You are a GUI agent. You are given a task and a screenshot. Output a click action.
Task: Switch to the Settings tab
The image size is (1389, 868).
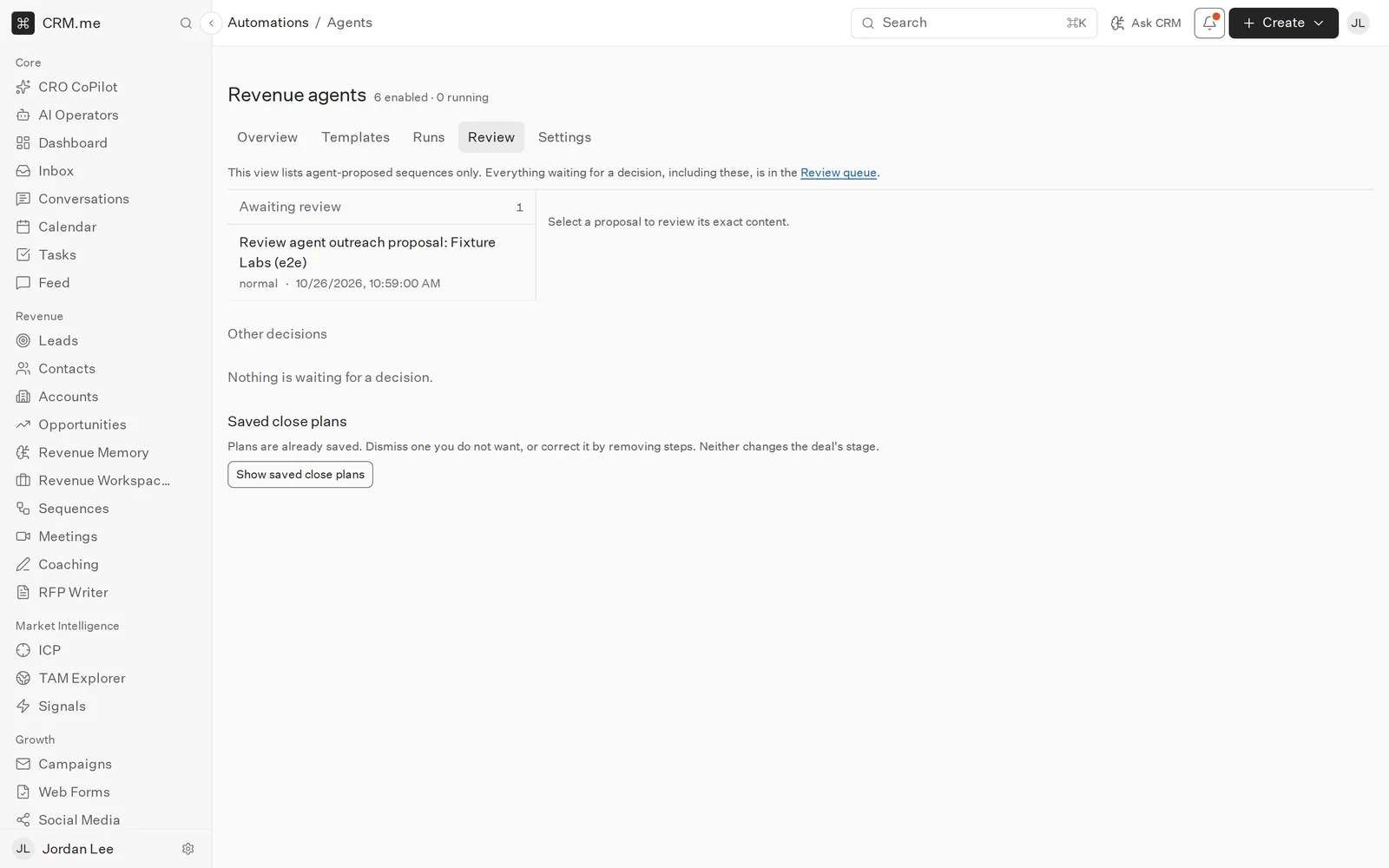[564, 137]
